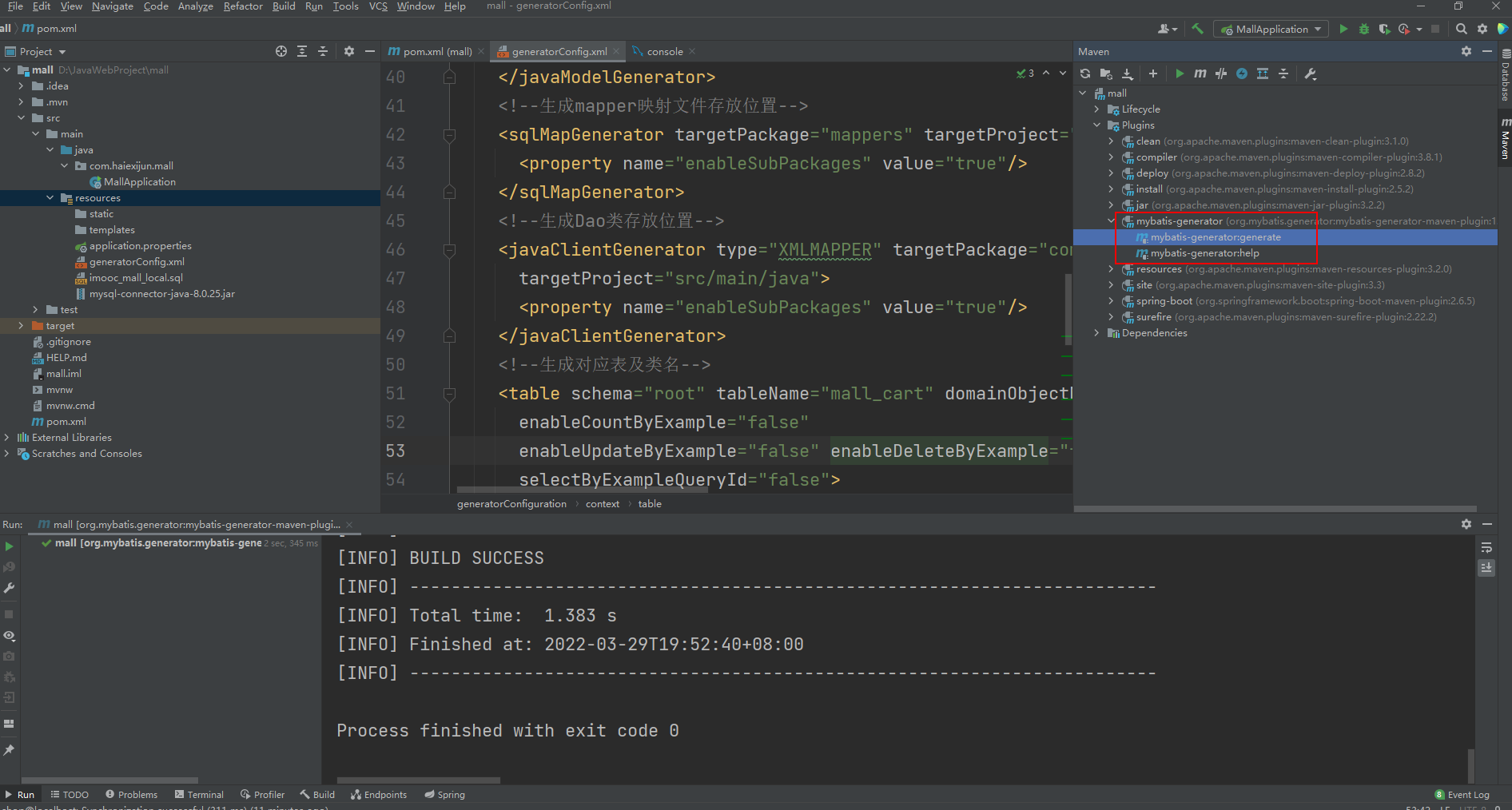Expand Lifecycle node in Maven panel

[x=1097, y=109]
